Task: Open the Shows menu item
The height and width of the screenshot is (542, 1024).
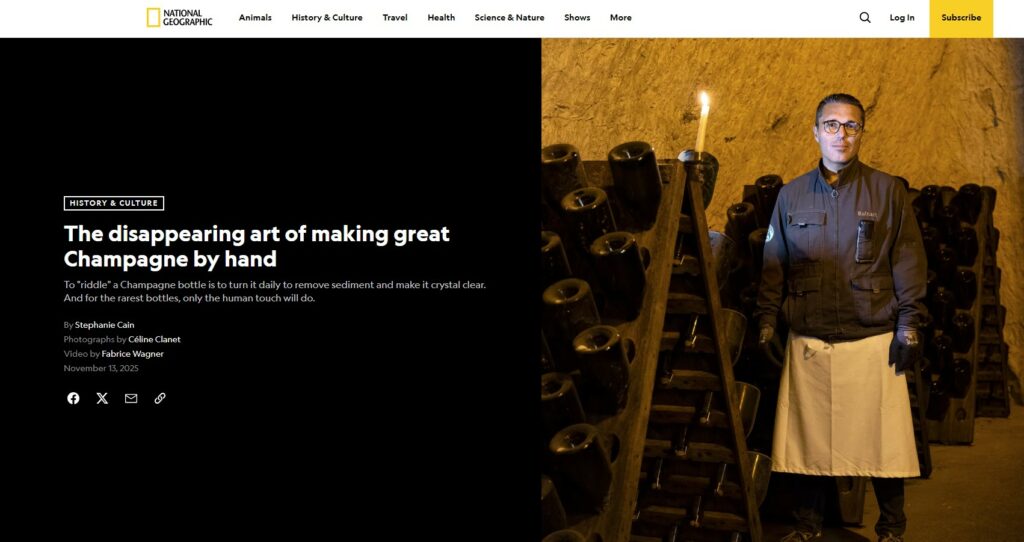Action: (x=577, y=18)
